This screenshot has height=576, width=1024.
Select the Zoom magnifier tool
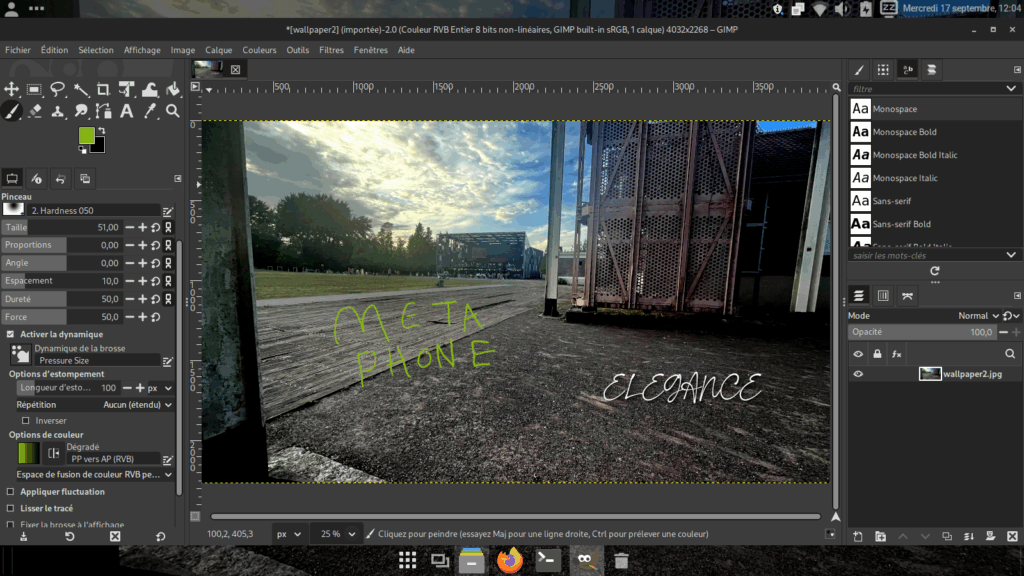(172, 112)
